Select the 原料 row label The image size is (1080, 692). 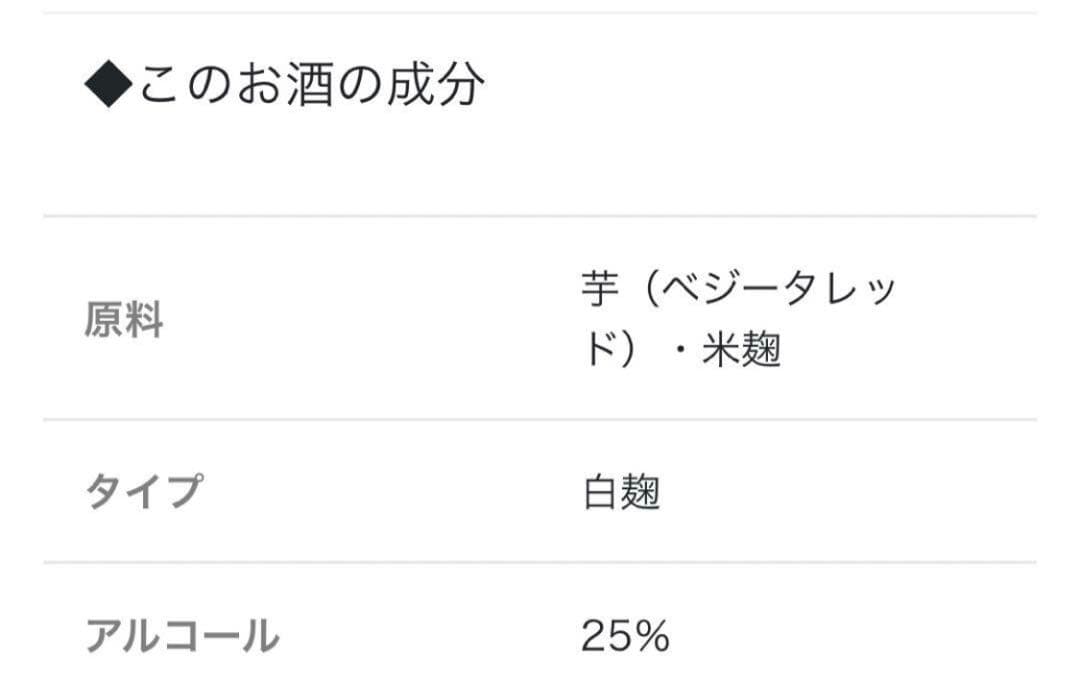click(124, 322)
